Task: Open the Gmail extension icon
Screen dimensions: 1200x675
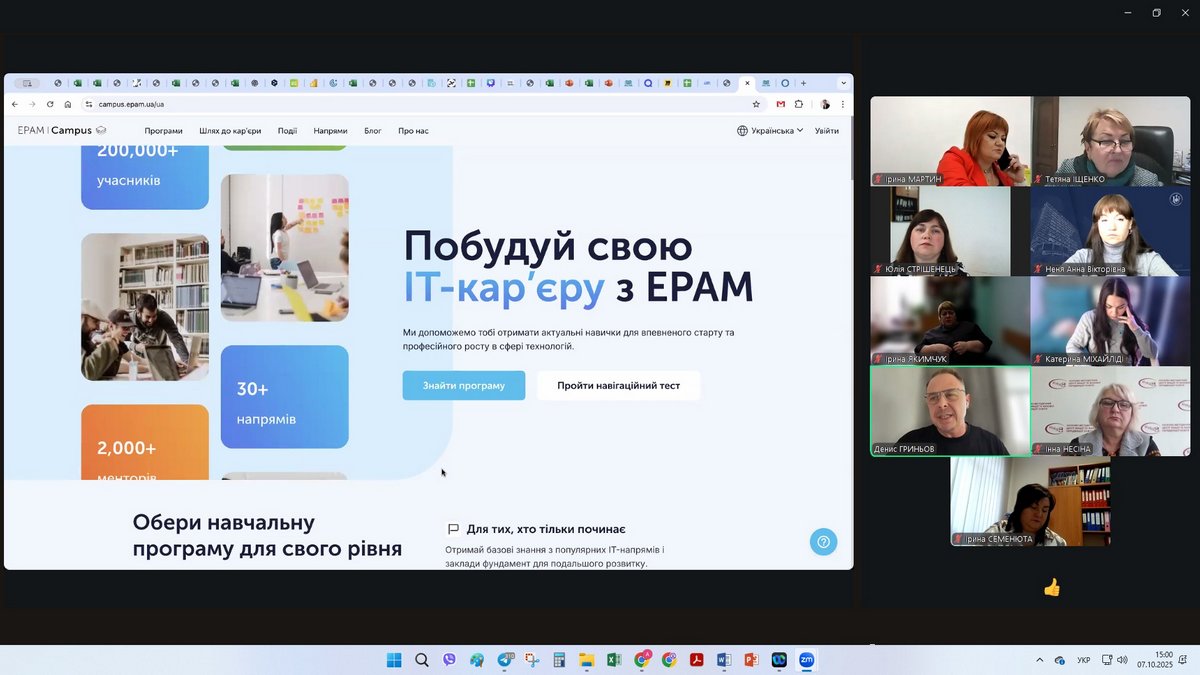Action: coord(781,104)
